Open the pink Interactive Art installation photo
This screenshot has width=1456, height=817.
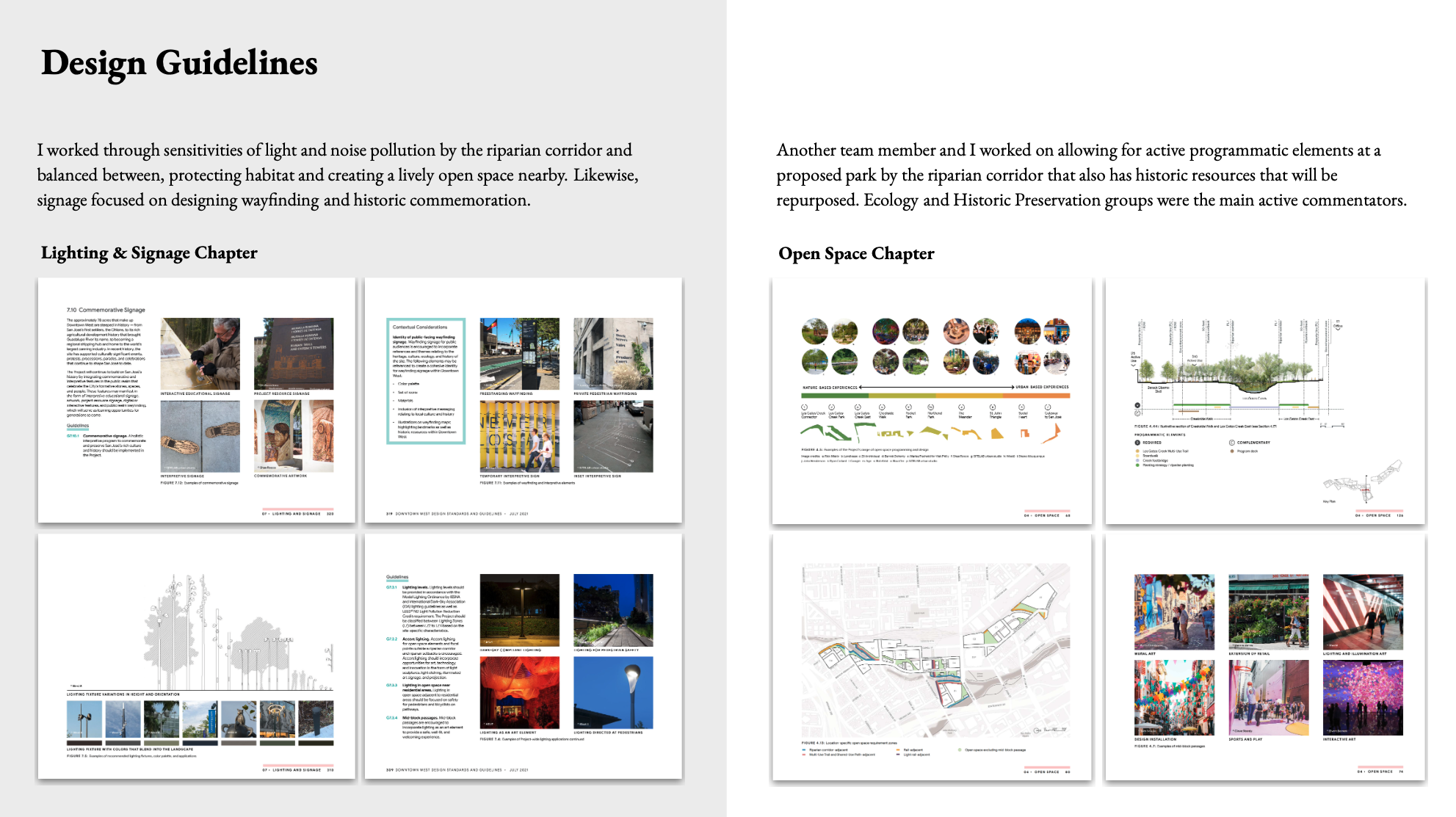click(x=1362, y=697)
